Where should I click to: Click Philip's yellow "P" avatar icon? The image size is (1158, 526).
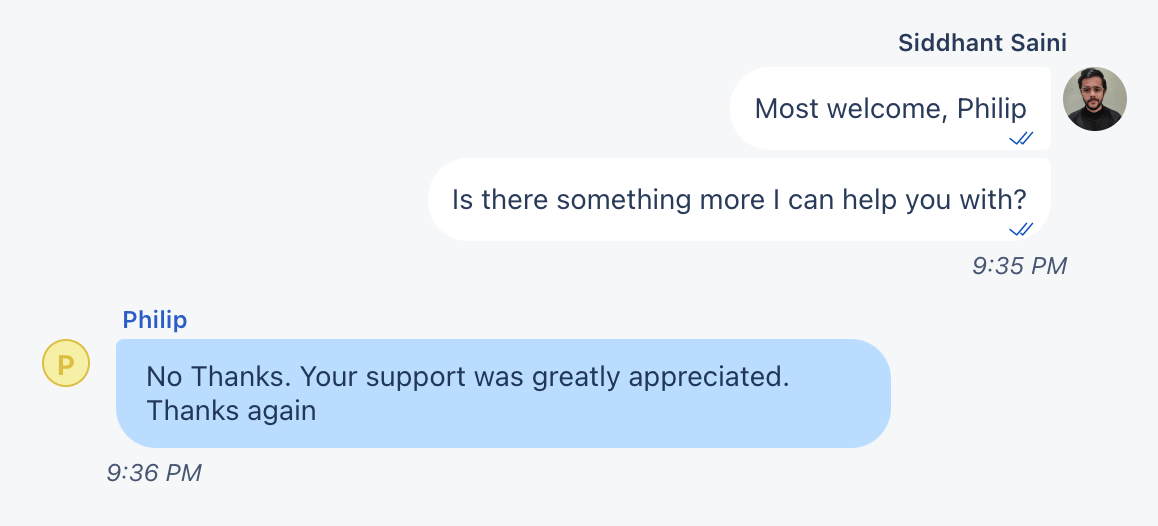66,362
